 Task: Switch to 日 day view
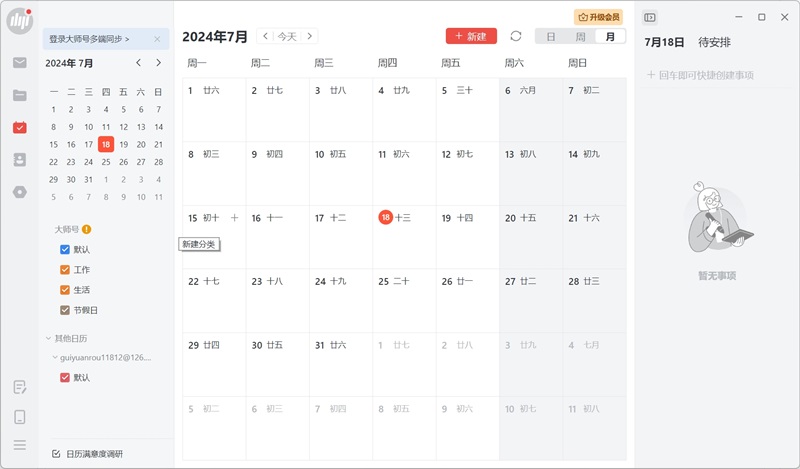pos(550,37)
